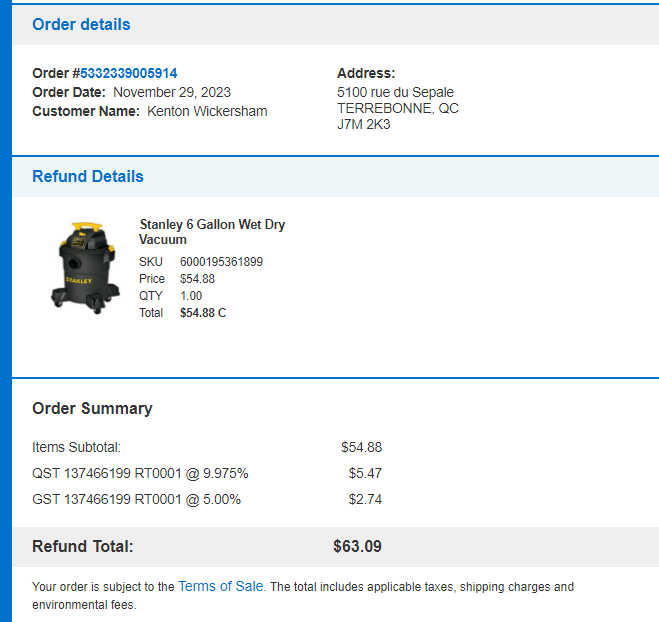Click the Refund Total amount $63.09
659x622 pixels.
[x=358, y=546]
